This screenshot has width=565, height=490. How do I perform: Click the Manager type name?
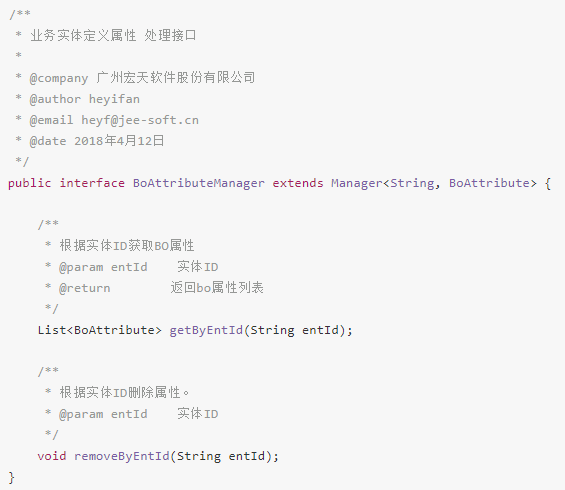click(x=356, y=183)
